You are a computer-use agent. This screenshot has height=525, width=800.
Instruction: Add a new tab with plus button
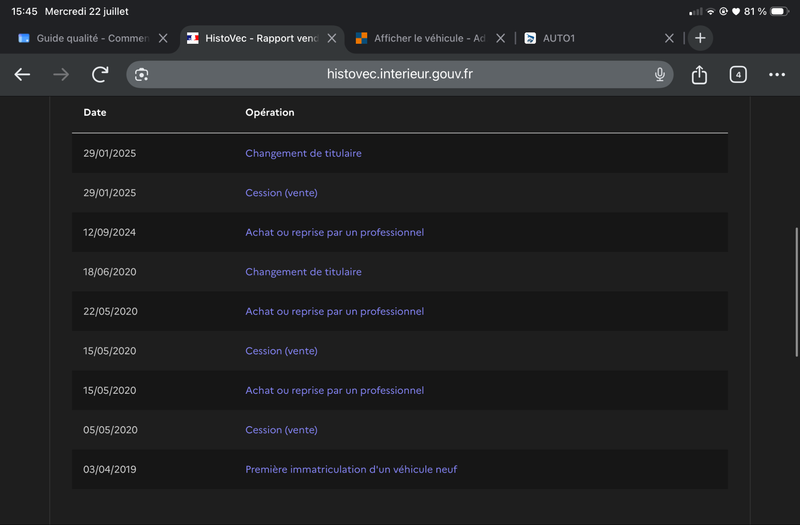[x=700, y=38]
